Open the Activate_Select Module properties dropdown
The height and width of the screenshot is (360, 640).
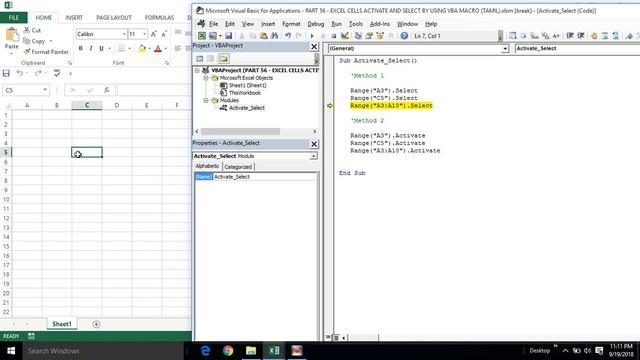313,156
